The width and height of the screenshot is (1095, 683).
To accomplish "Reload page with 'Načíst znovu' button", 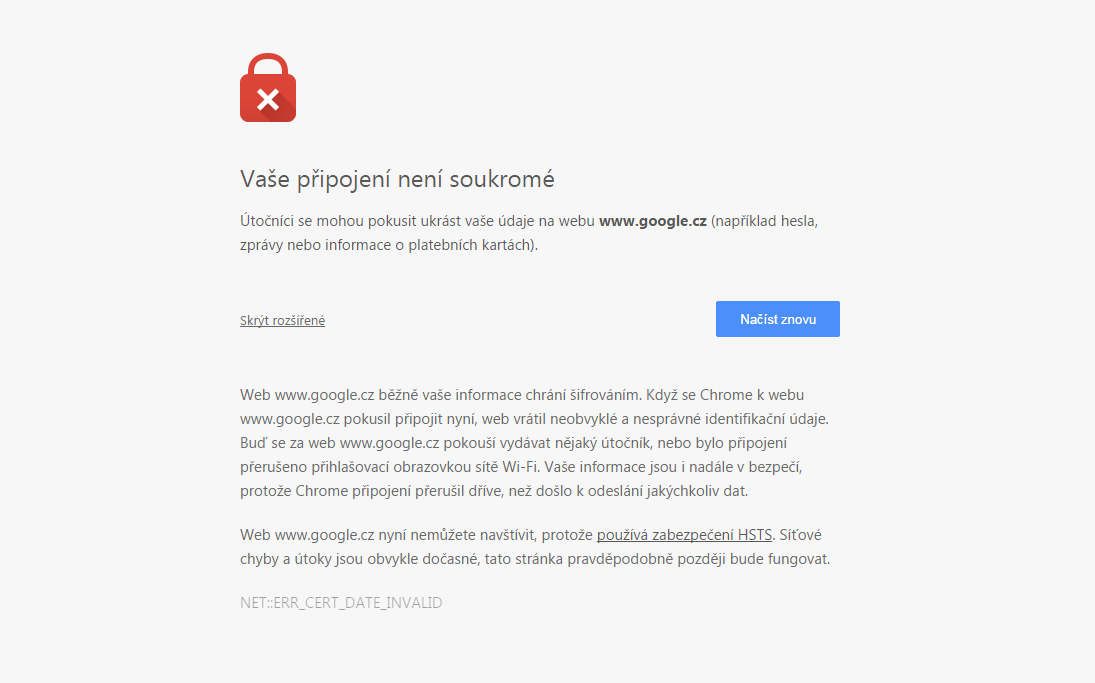I will (777, 319).
